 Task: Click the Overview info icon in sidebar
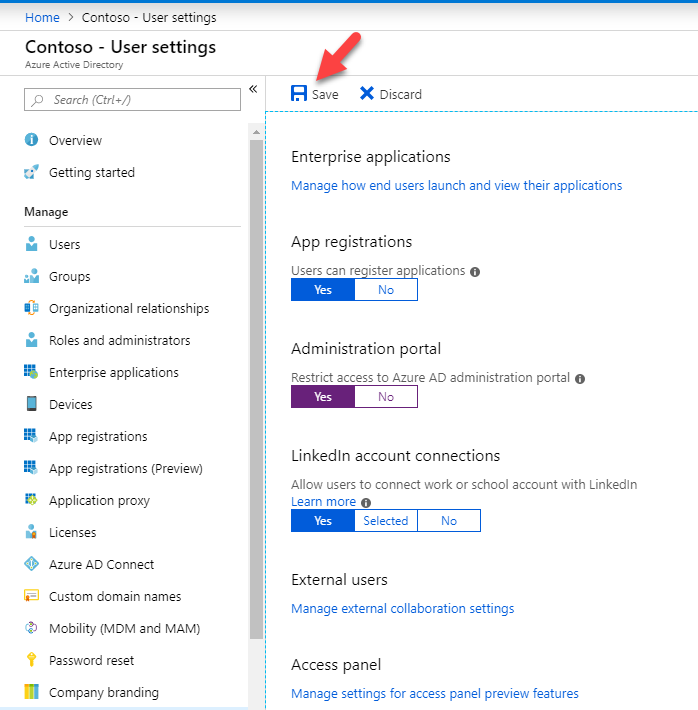31,139
